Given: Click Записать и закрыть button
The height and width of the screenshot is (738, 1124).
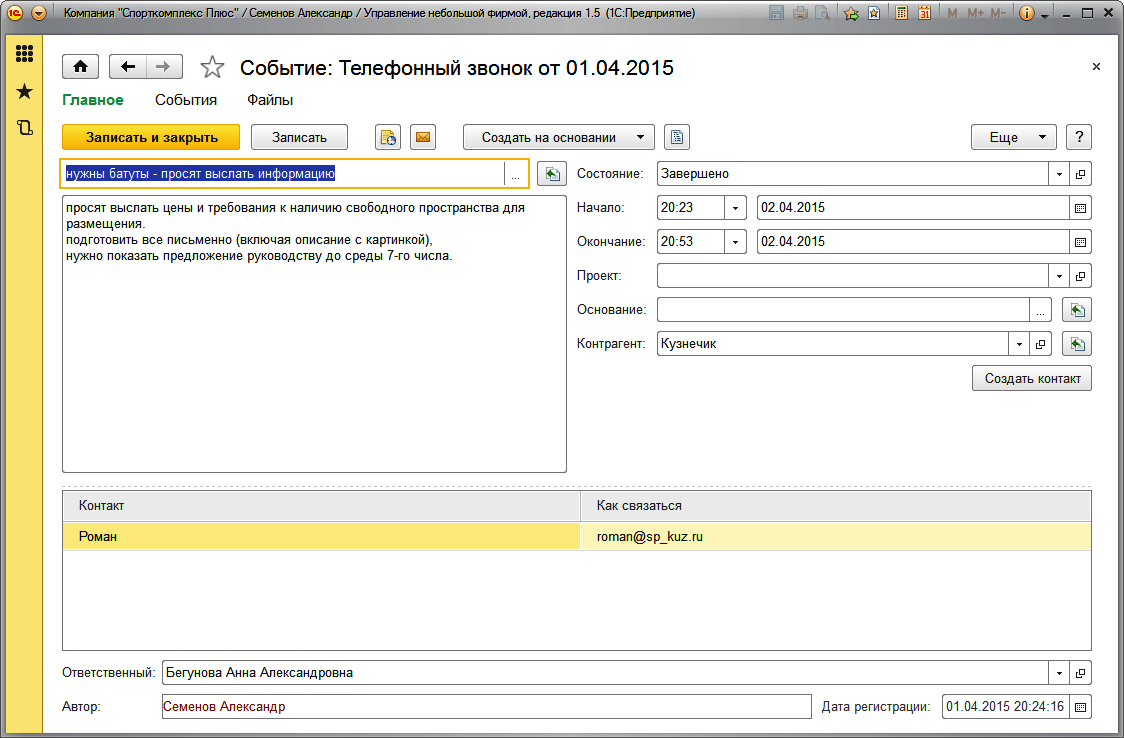Looking at the screenshot, I should coord(151,137).
